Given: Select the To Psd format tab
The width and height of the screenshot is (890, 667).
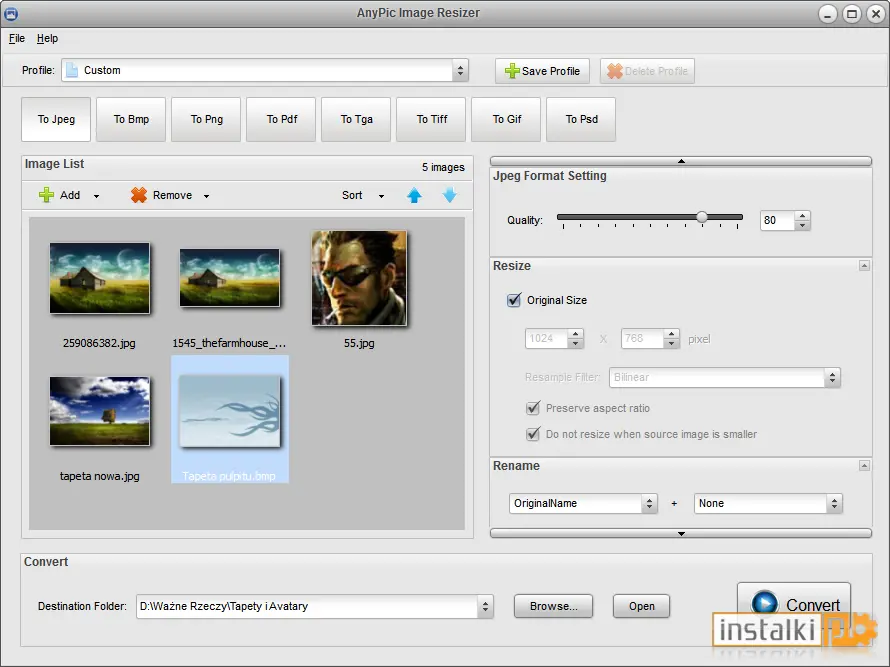Looking at the screenshot, I should [581, 119].
